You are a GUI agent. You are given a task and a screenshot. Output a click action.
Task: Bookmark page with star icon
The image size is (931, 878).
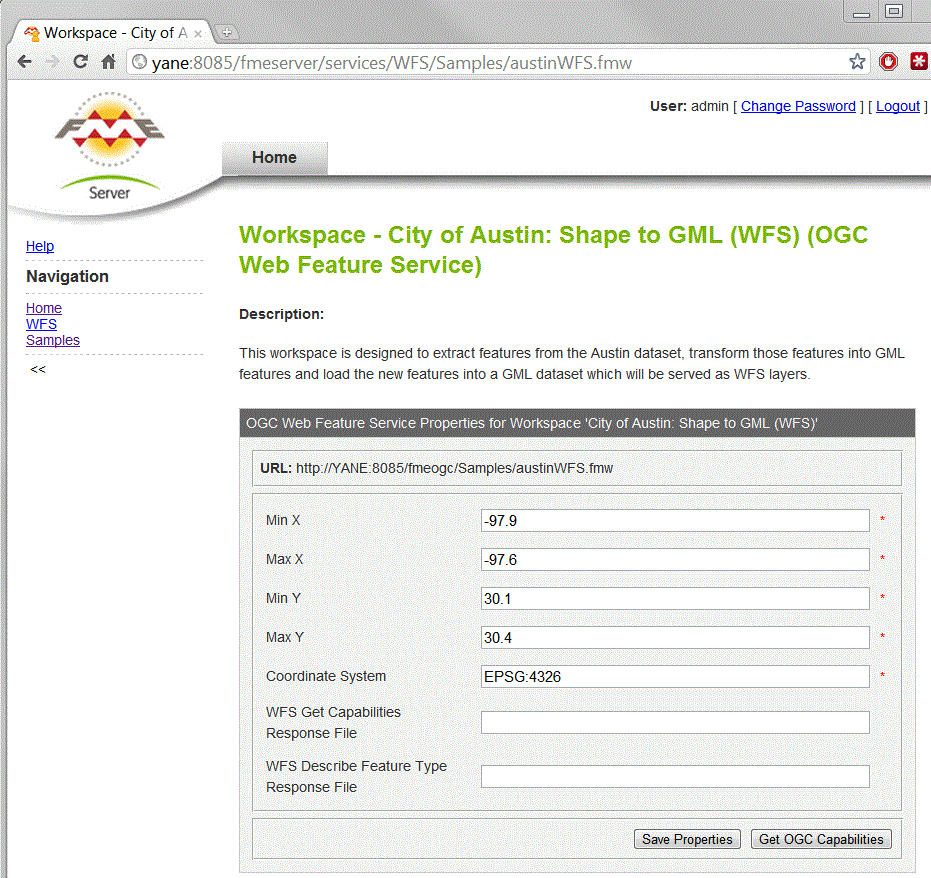(857, 62)
